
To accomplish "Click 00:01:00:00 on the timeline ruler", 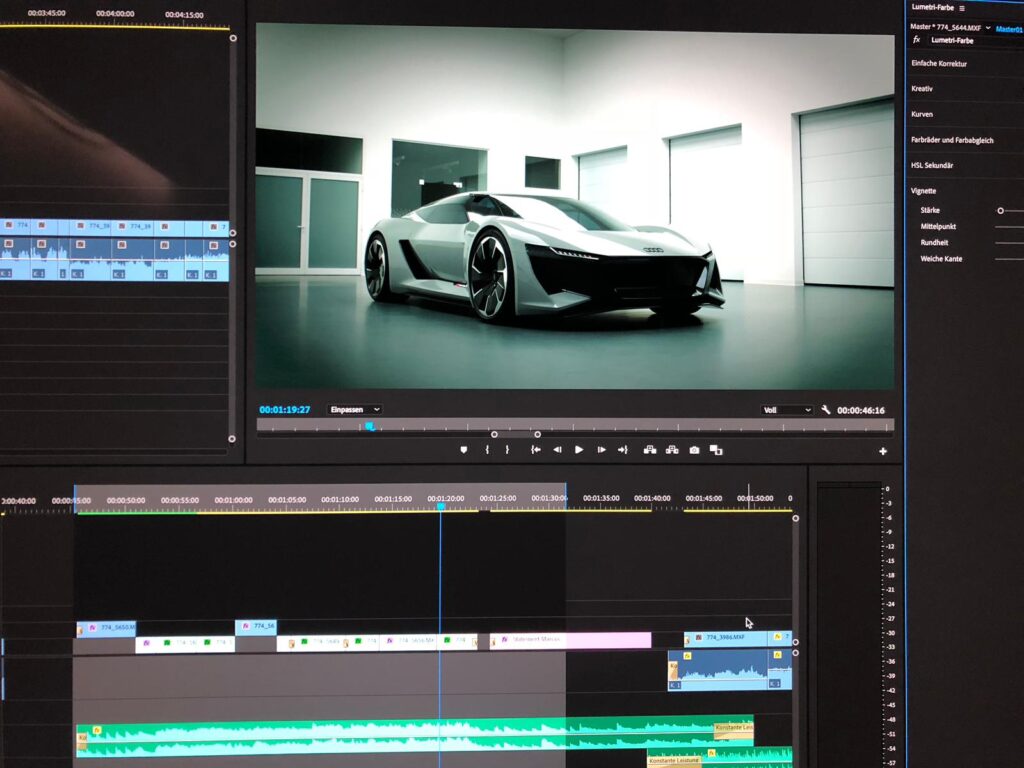I will 233,500.
